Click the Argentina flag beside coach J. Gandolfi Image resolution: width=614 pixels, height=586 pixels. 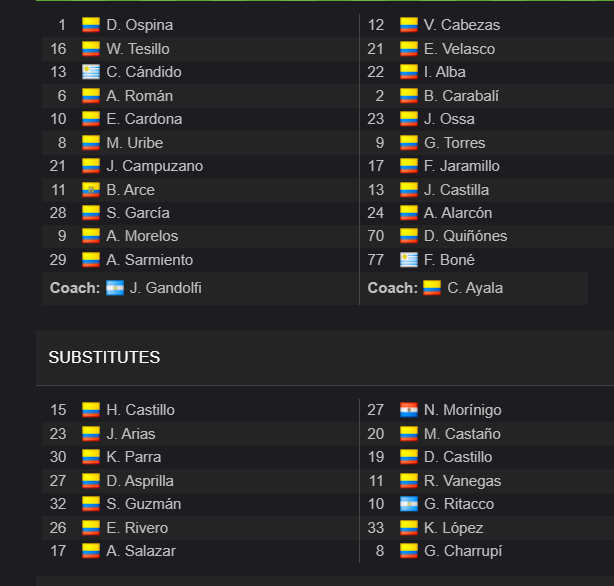coord(115,288)
